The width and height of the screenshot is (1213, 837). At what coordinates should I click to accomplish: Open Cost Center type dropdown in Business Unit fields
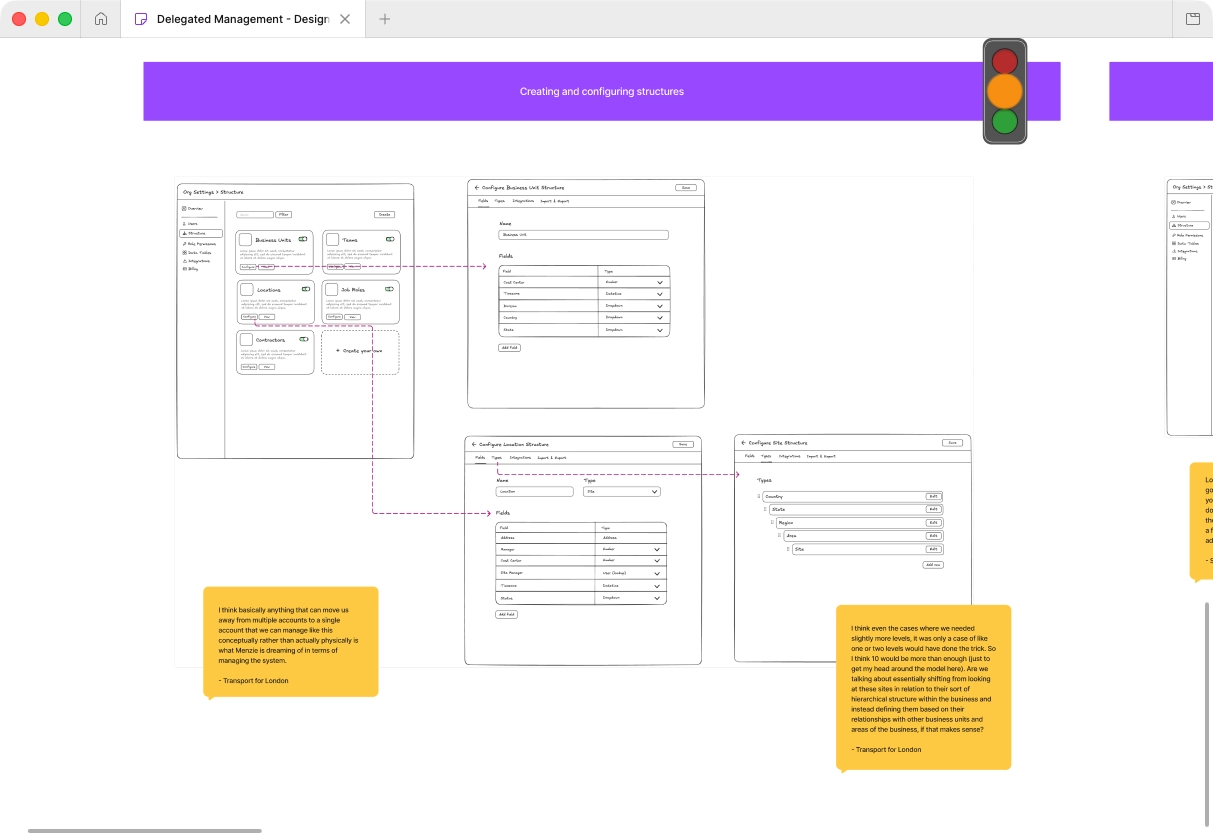[x=660, y=283]
